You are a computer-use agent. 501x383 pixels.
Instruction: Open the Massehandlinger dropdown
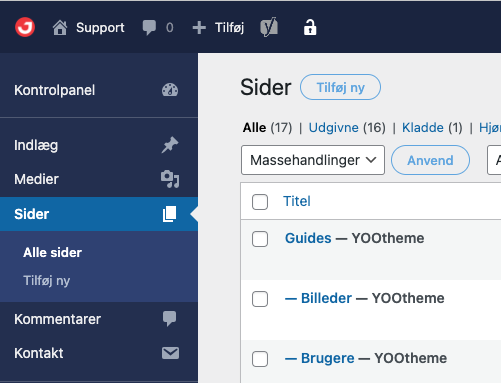coord(313,160)
